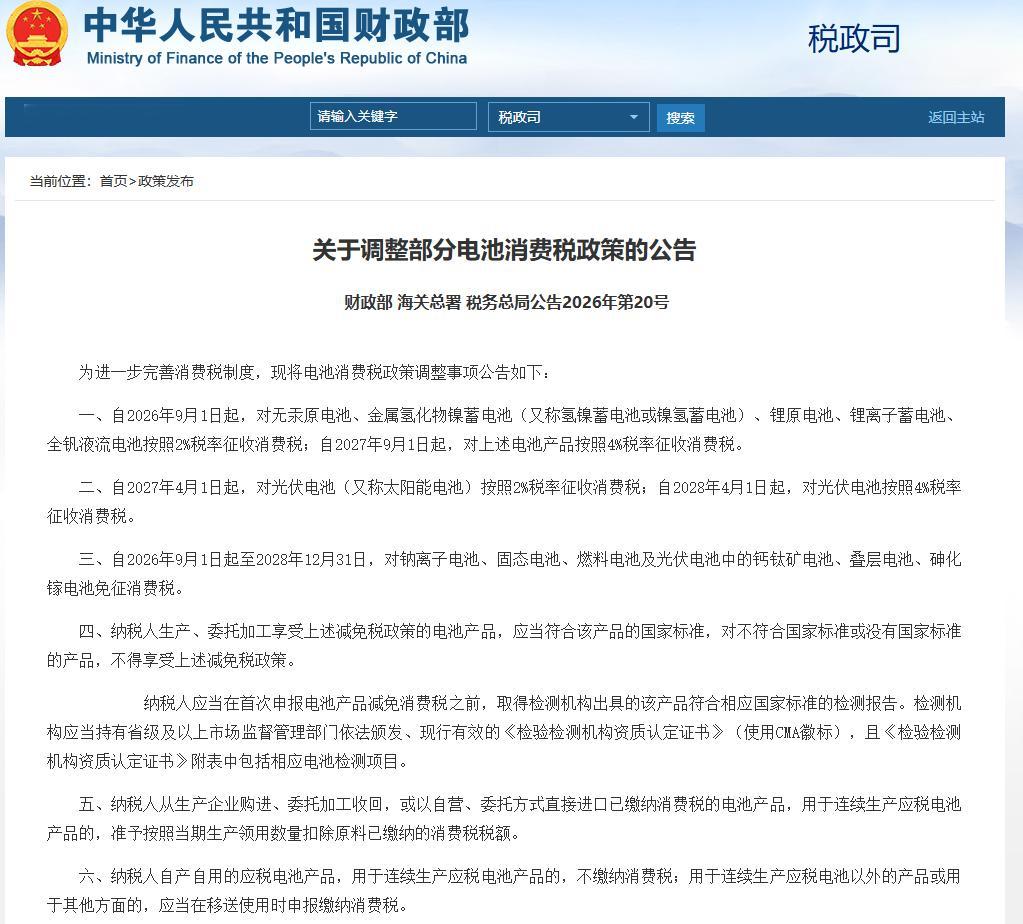1023x924 pixels.
Task: Click the intro sentence 为进一步完善消费税制度
Action: pos(314,373)
